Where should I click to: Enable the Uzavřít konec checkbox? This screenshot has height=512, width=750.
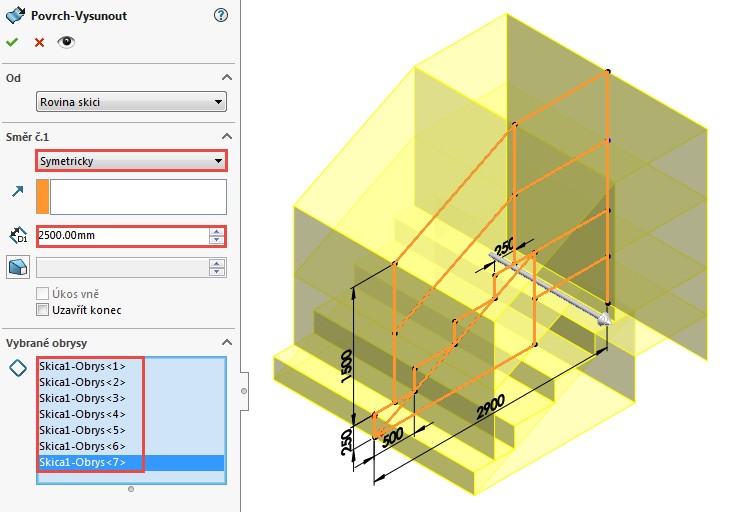(x=43, y=310)
